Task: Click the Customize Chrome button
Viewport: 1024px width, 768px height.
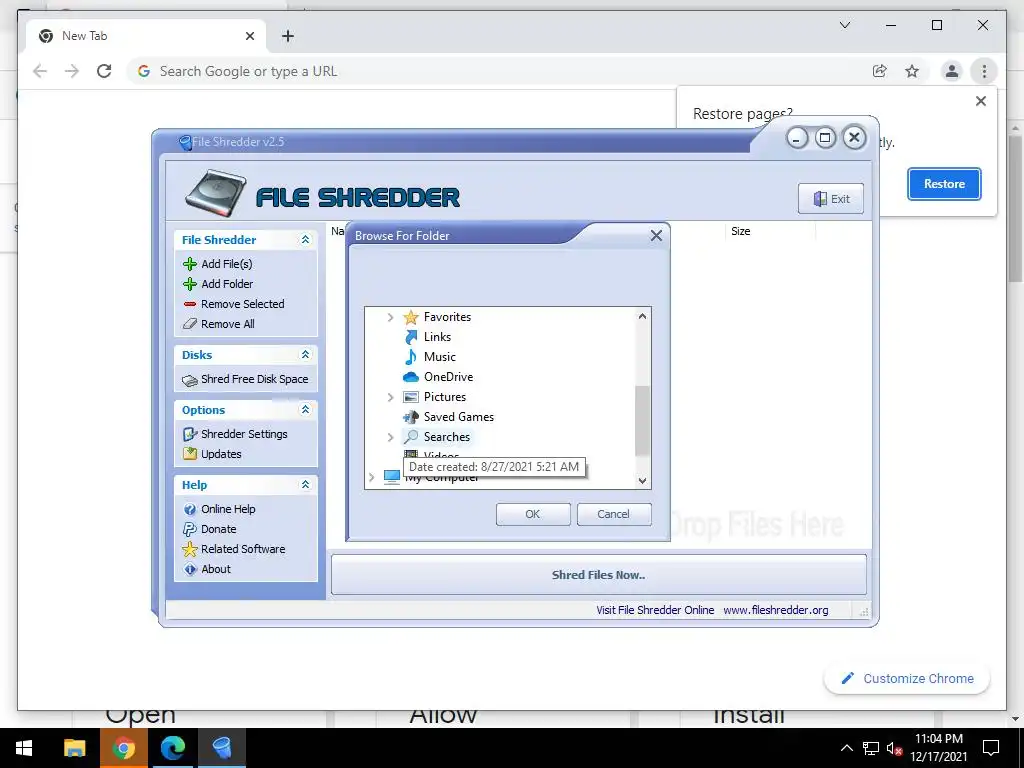Action: pyautogui.click(x=907, y=679)
